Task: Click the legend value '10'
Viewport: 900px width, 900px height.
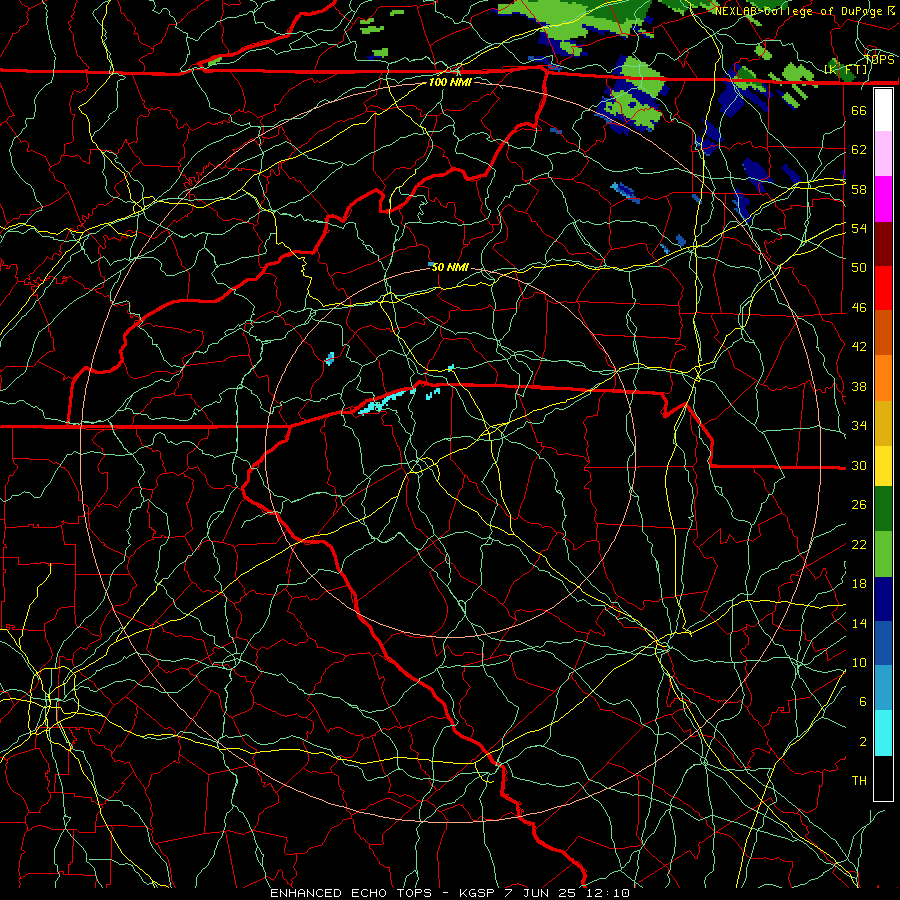Action: [859, 662]
